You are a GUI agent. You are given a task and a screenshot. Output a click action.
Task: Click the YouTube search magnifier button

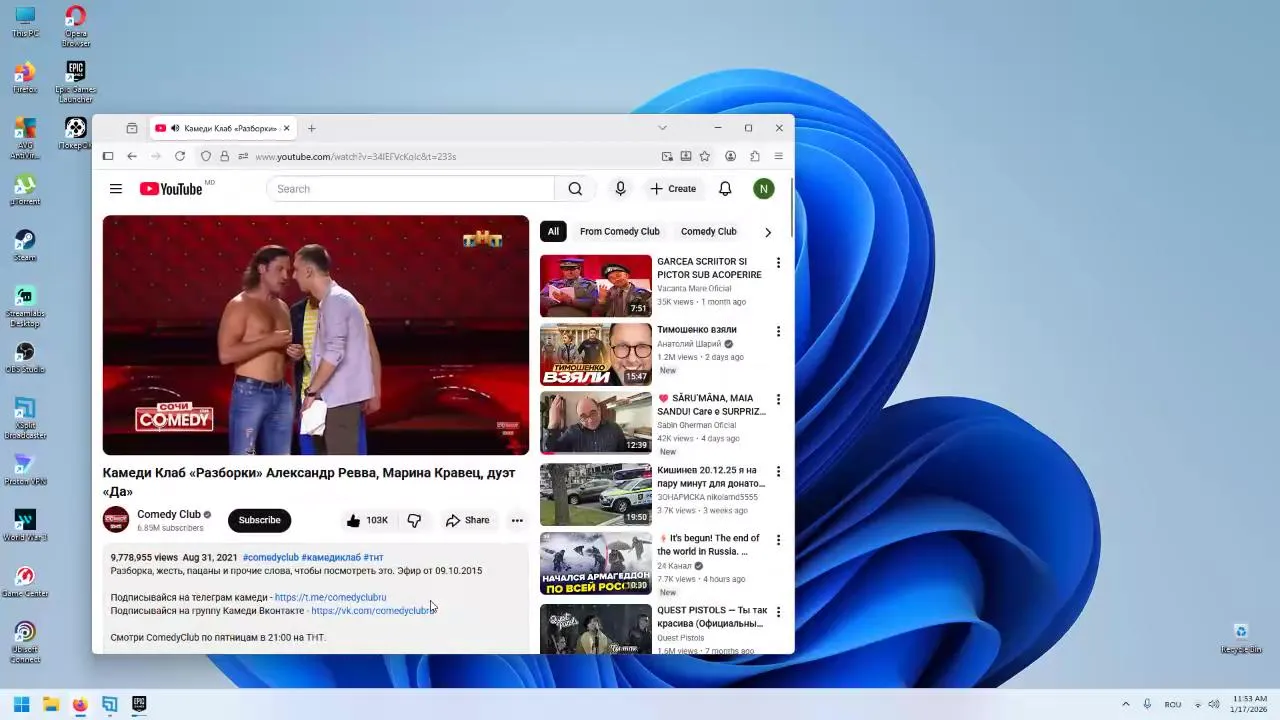pos(575,189)
